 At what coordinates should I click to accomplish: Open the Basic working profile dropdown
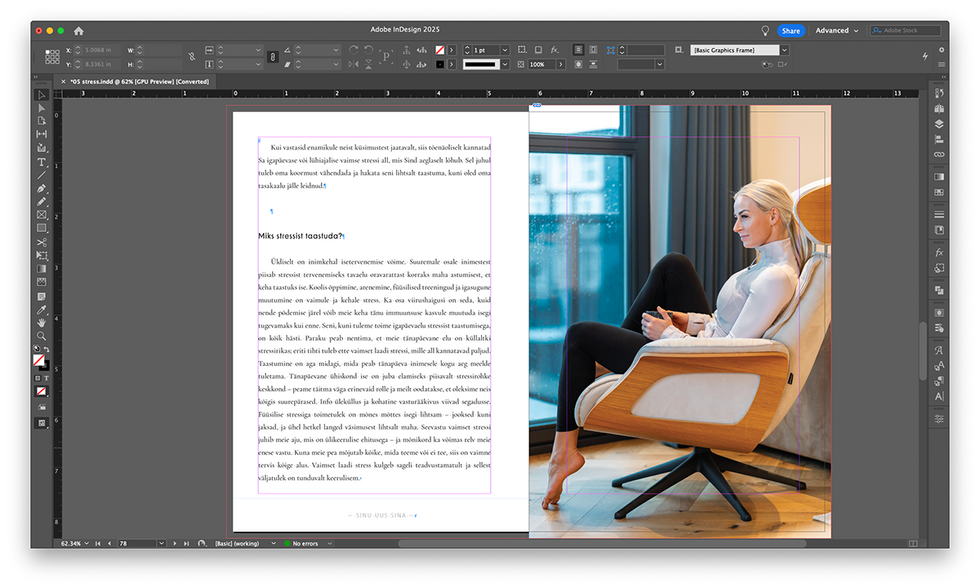[x=273, y=544]
